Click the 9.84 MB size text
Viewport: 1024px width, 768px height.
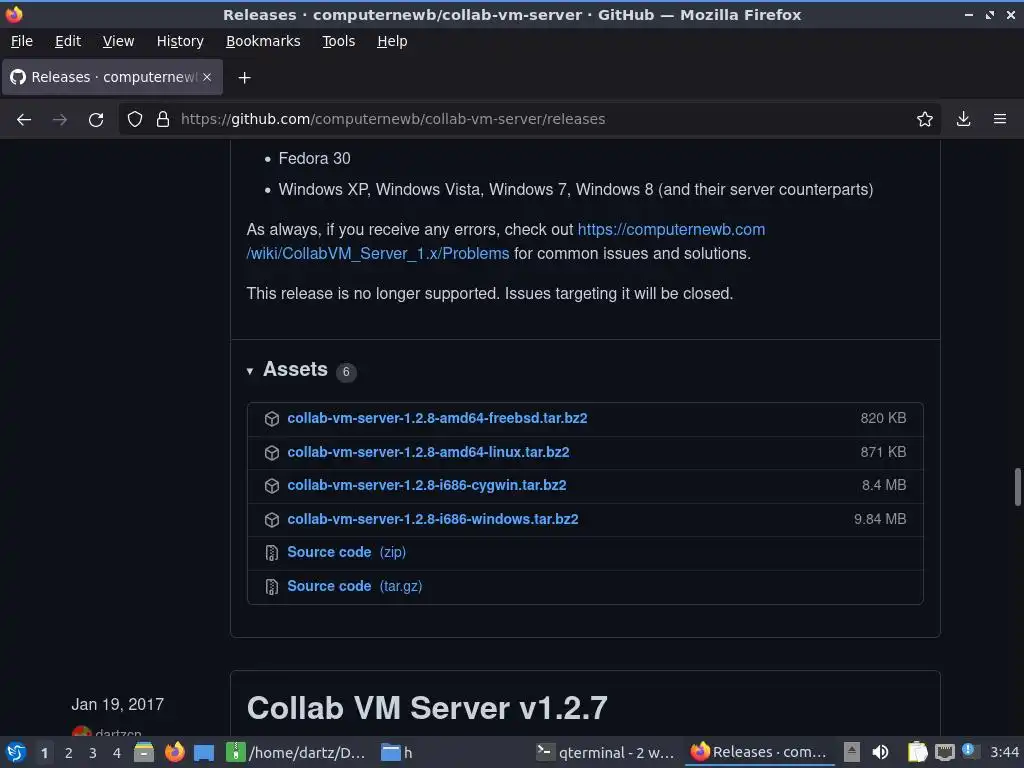coord(880,519)
